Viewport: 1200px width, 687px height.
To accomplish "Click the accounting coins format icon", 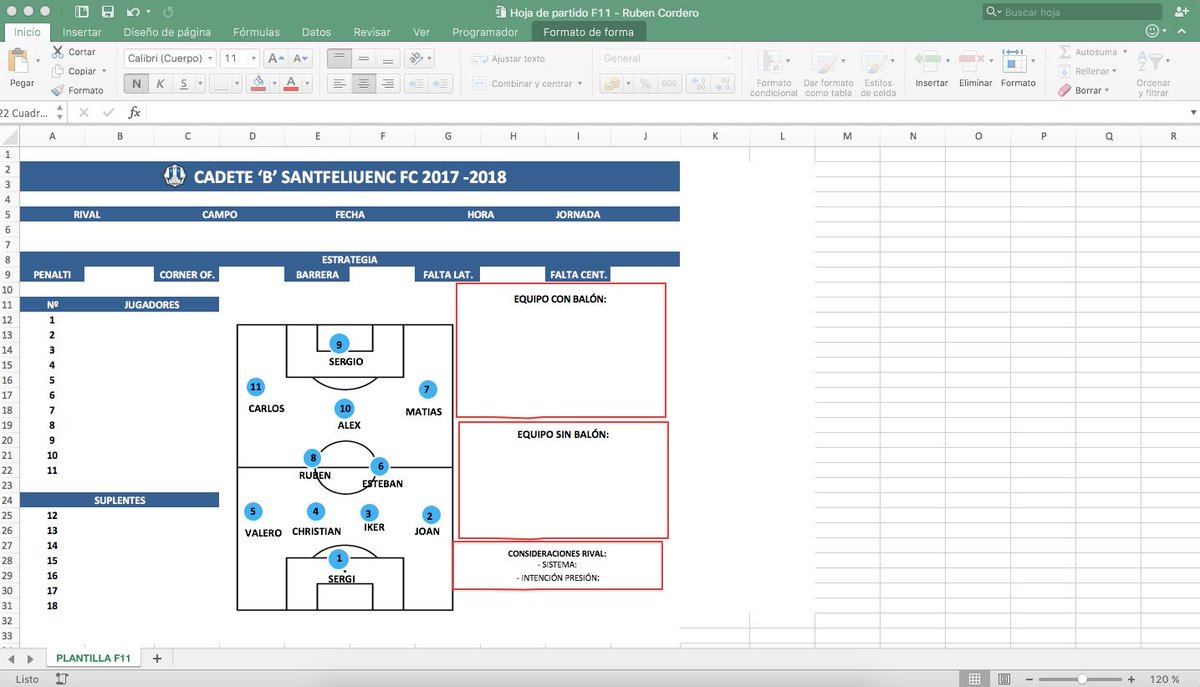I will click(x=613, y=83).
